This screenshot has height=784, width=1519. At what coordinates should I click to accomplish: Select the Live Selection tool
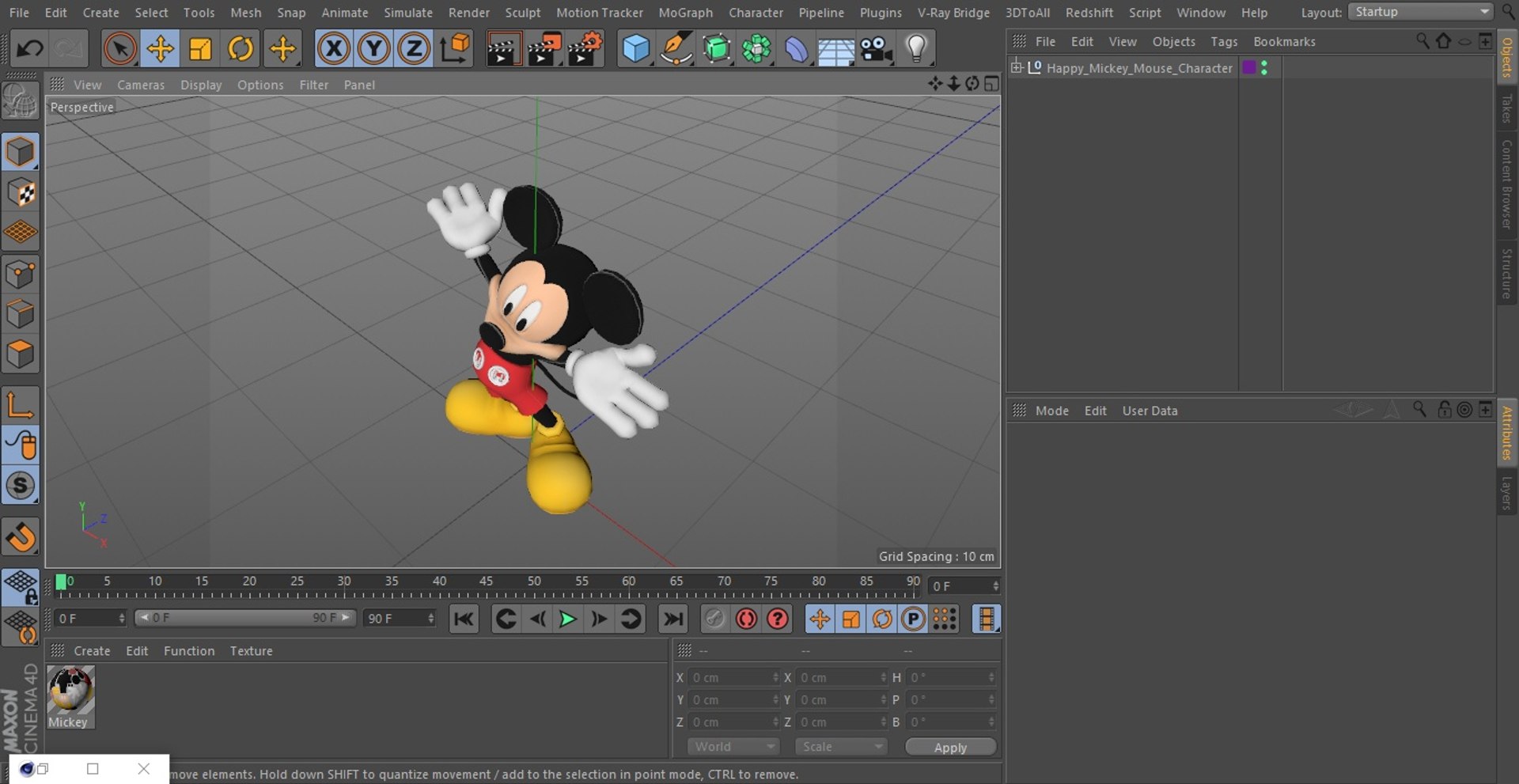pos(119,49)
